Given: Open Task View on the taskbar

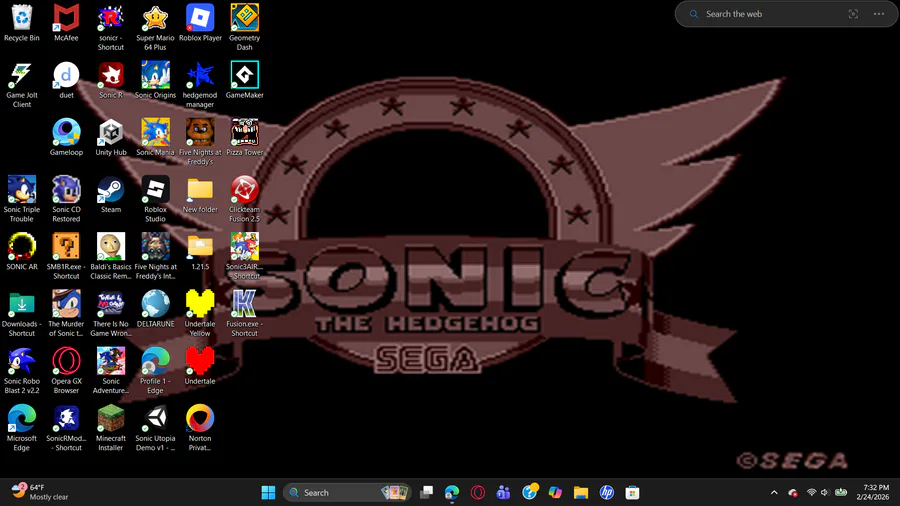Looking at the screenshot, I should pos(426,492).
